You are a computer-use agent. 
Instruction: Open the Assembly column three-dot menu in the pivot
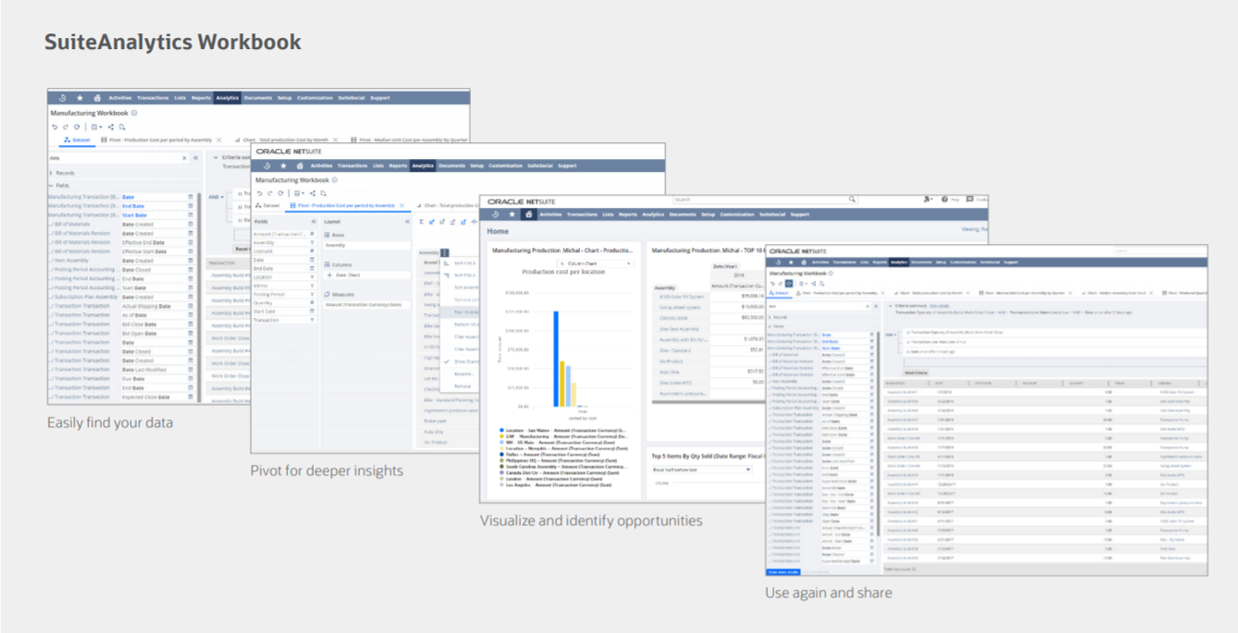(444, 253)
